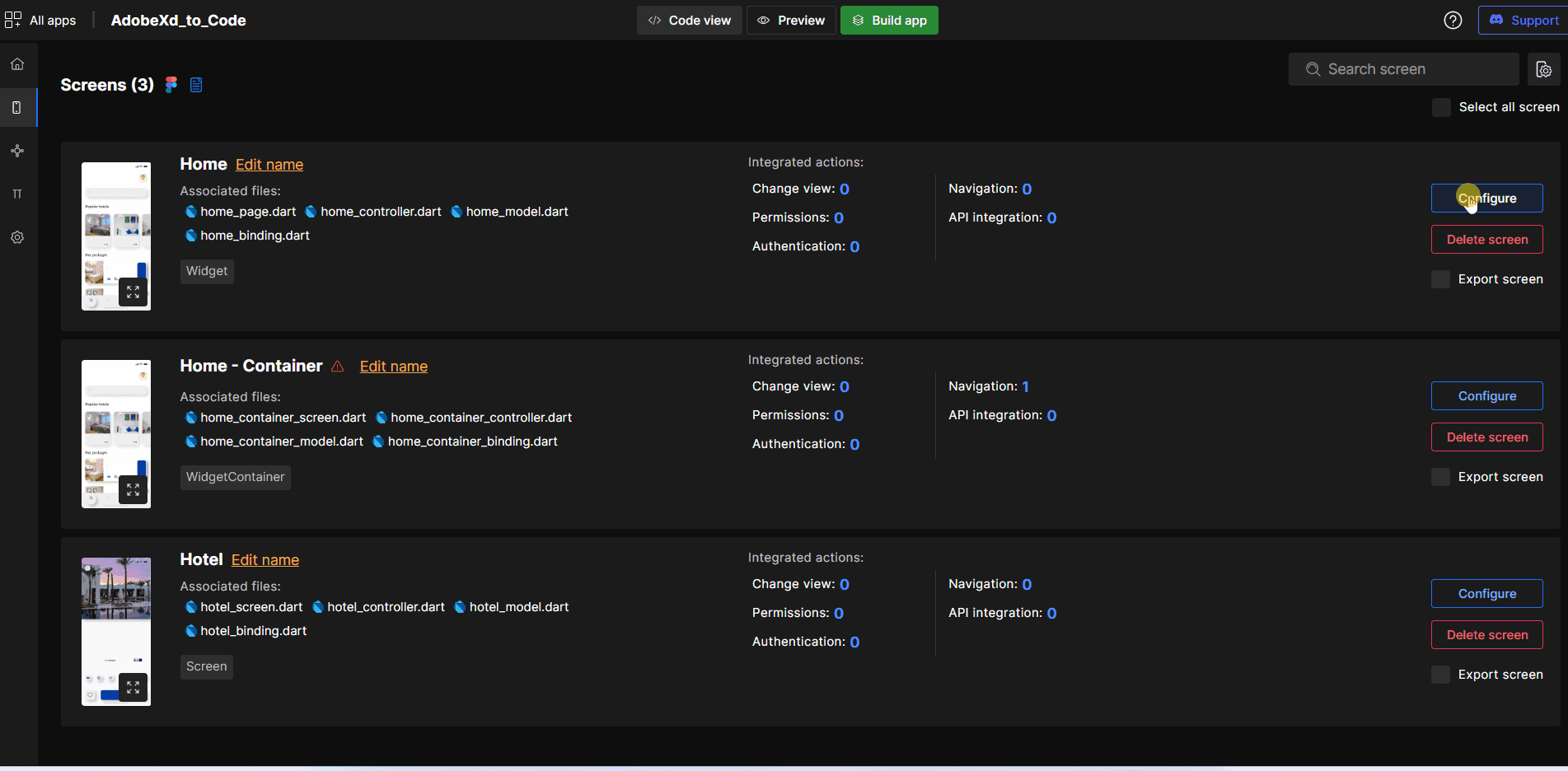Click the Build app button
The image size is (1568, 771).
tap(889, 21)
